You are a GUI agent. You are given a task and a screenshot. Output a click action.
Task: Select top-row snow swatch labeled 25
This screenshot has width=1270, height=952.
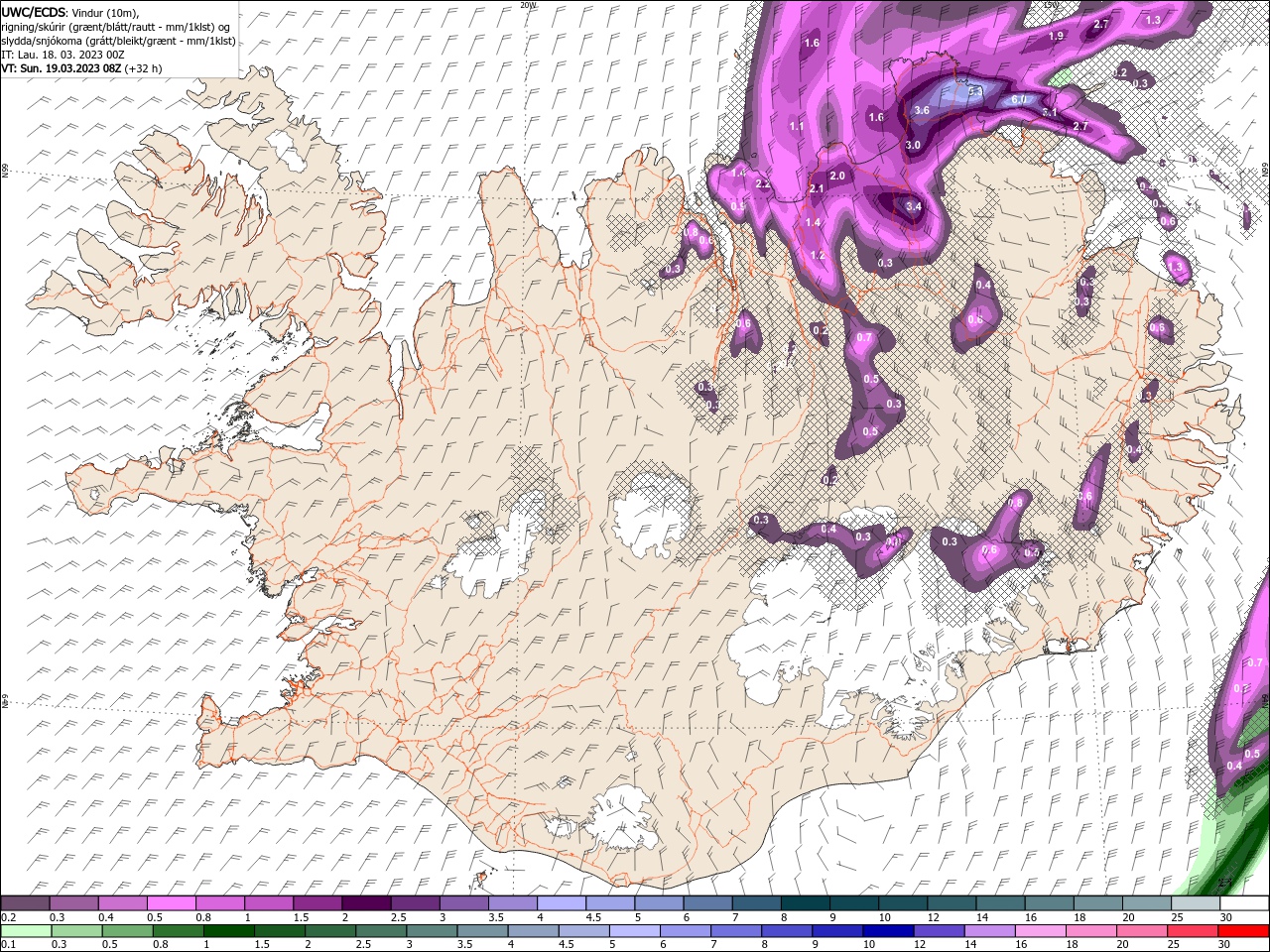pos(1194,903)
